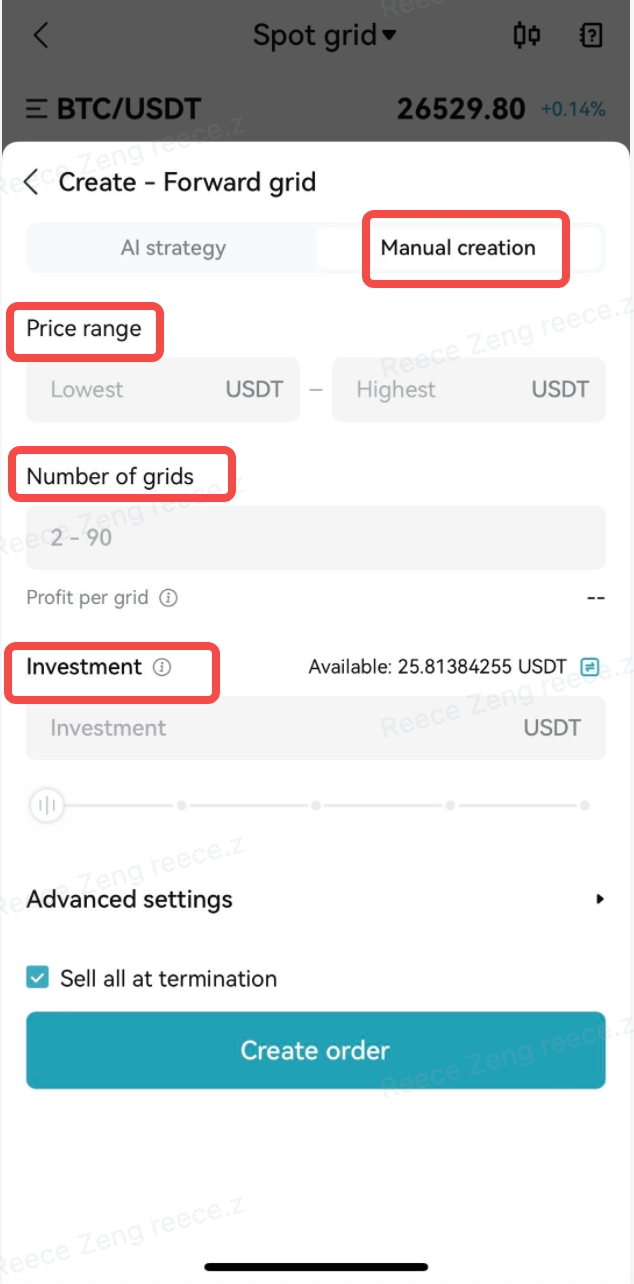Switch to the AI strategy tab
634x1284 pixels.
[173, 248]
